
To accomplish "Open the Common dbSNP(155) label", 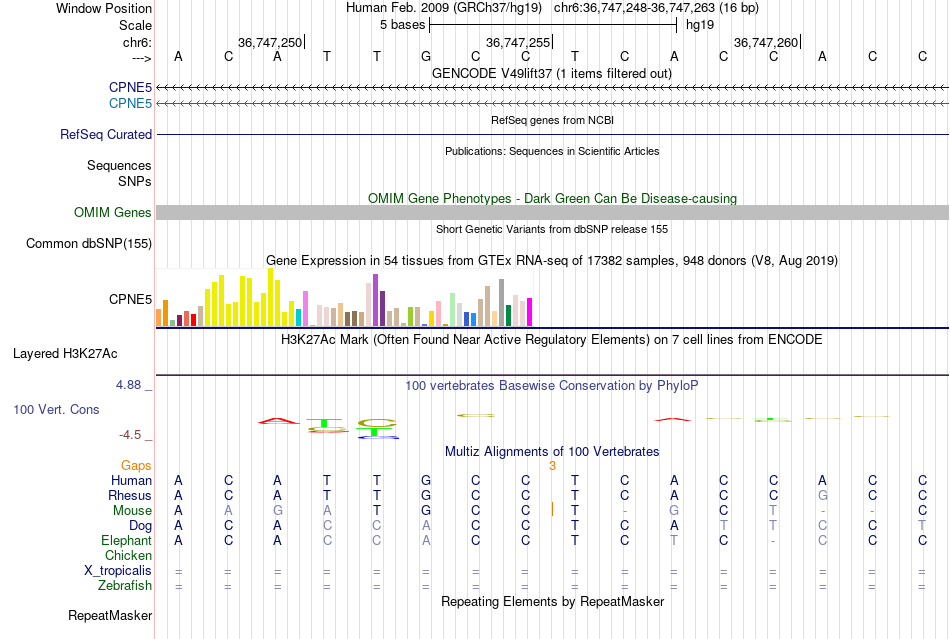I will pyautogui.click(x=89, y=243).
